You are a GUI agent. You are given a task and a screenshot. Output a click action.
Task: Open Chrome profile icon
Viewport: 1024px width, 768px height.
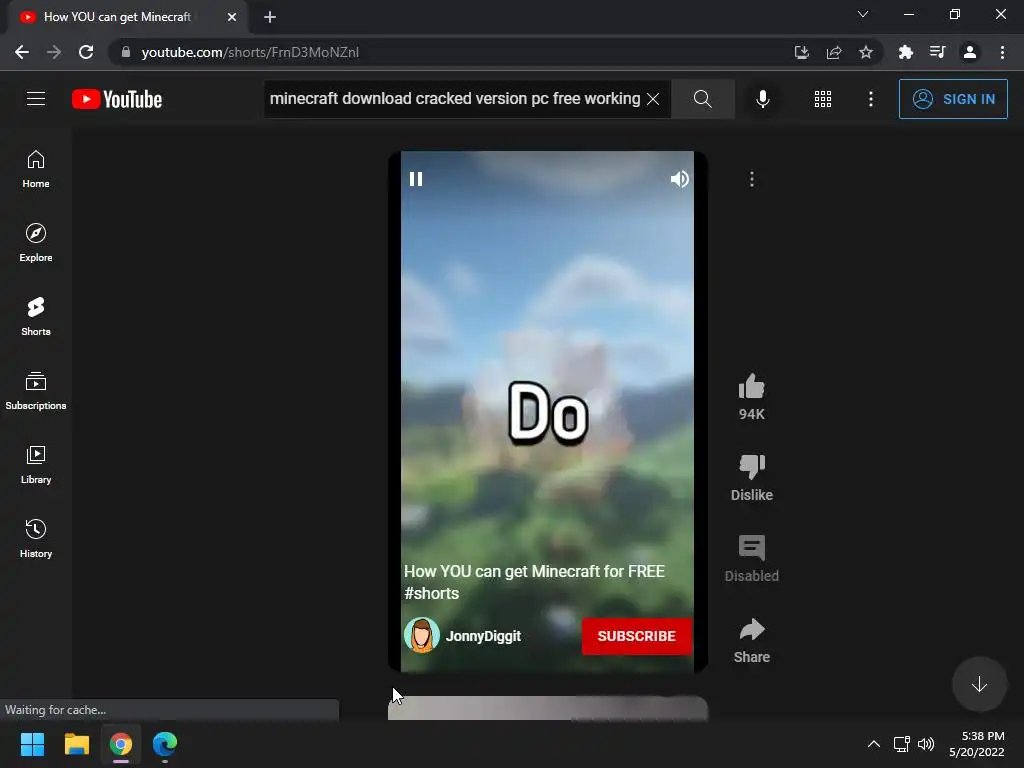[x=970, y=52]
